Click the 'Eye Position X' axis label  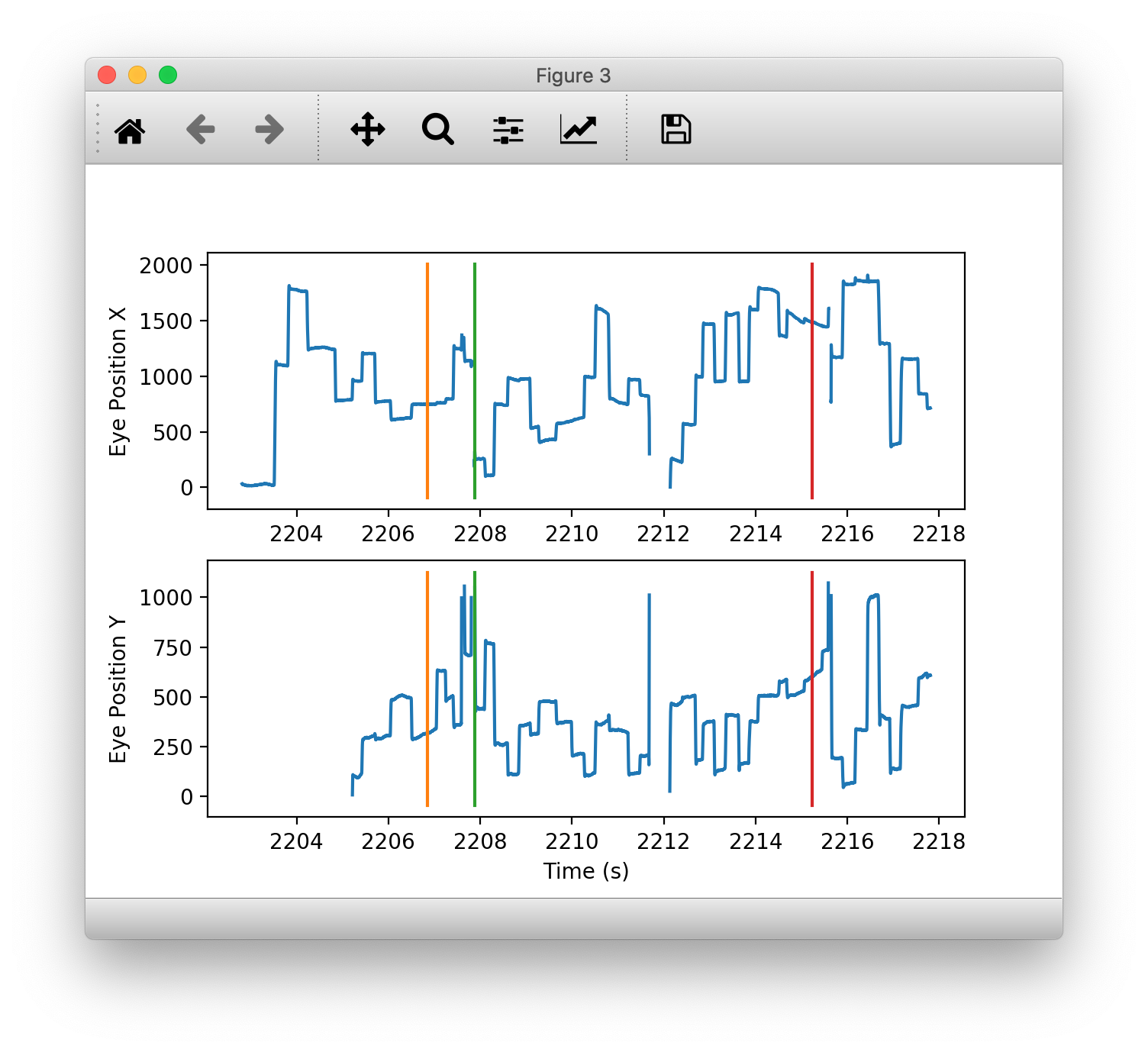[x=118, y=382]
